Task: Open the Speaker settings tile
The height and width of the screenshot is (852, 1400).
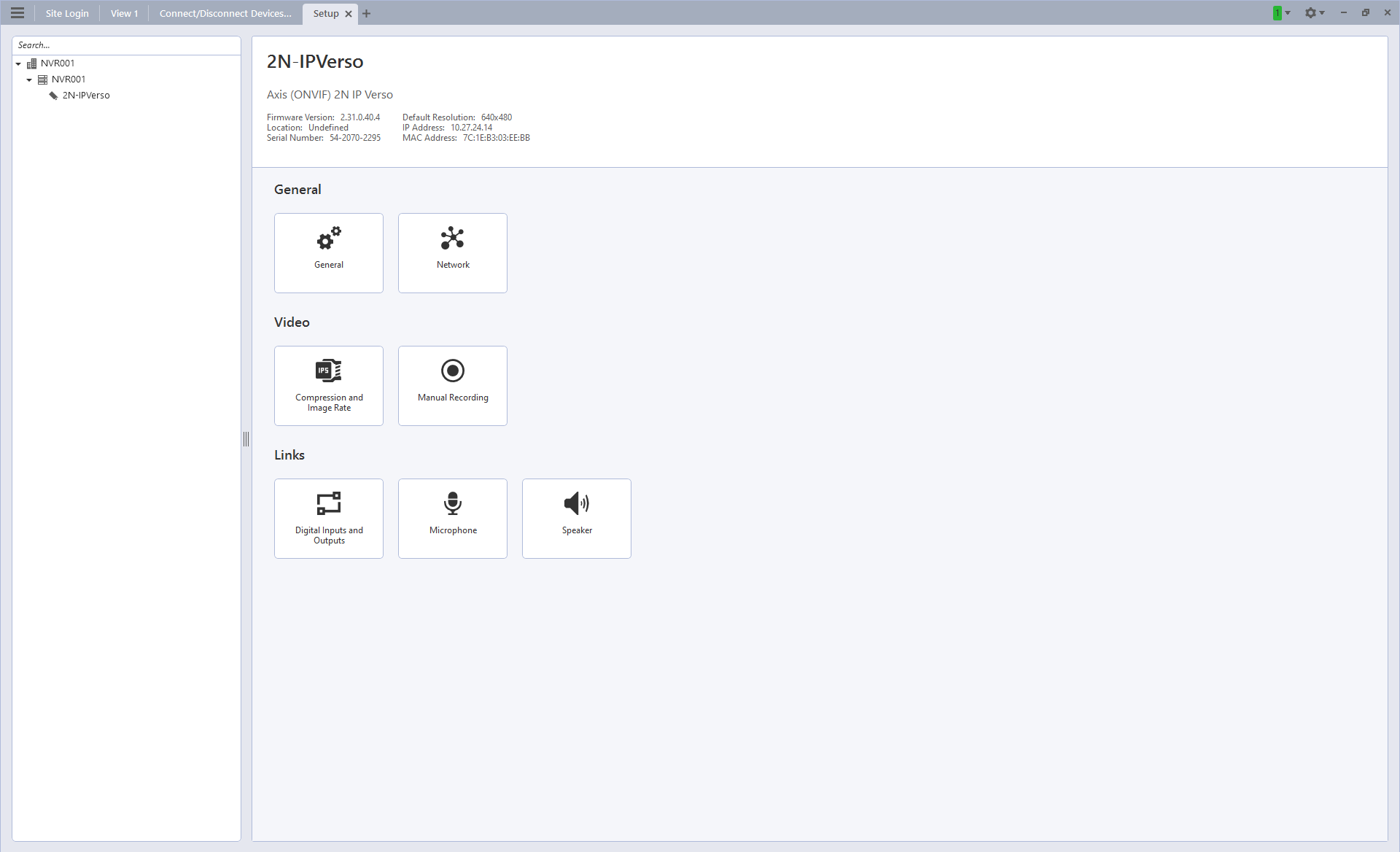Action: 576,518
